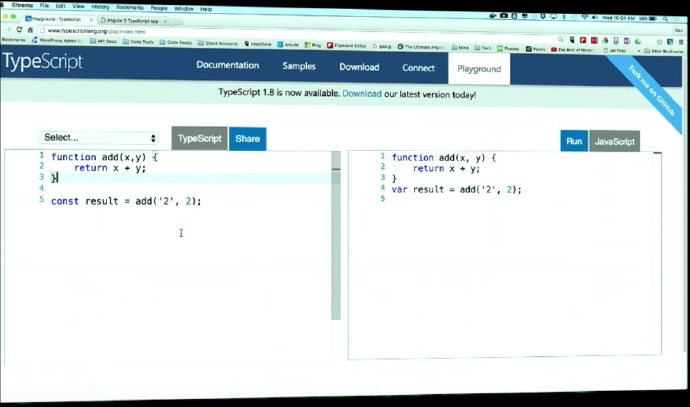This screenshot has width=690, height=407.
Task: Open the example Select... dropdown
Action: (99, 138)
